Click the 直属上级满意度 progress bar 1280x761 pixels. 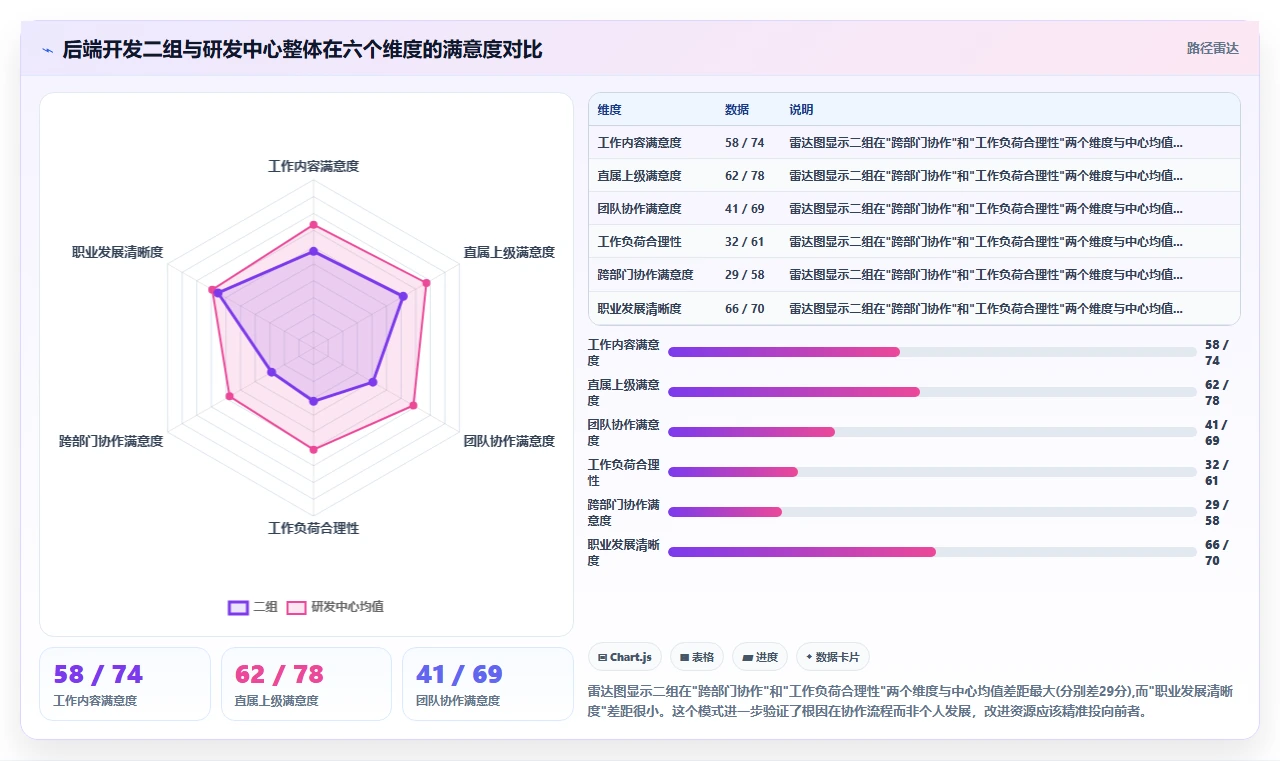pos(932,392)
